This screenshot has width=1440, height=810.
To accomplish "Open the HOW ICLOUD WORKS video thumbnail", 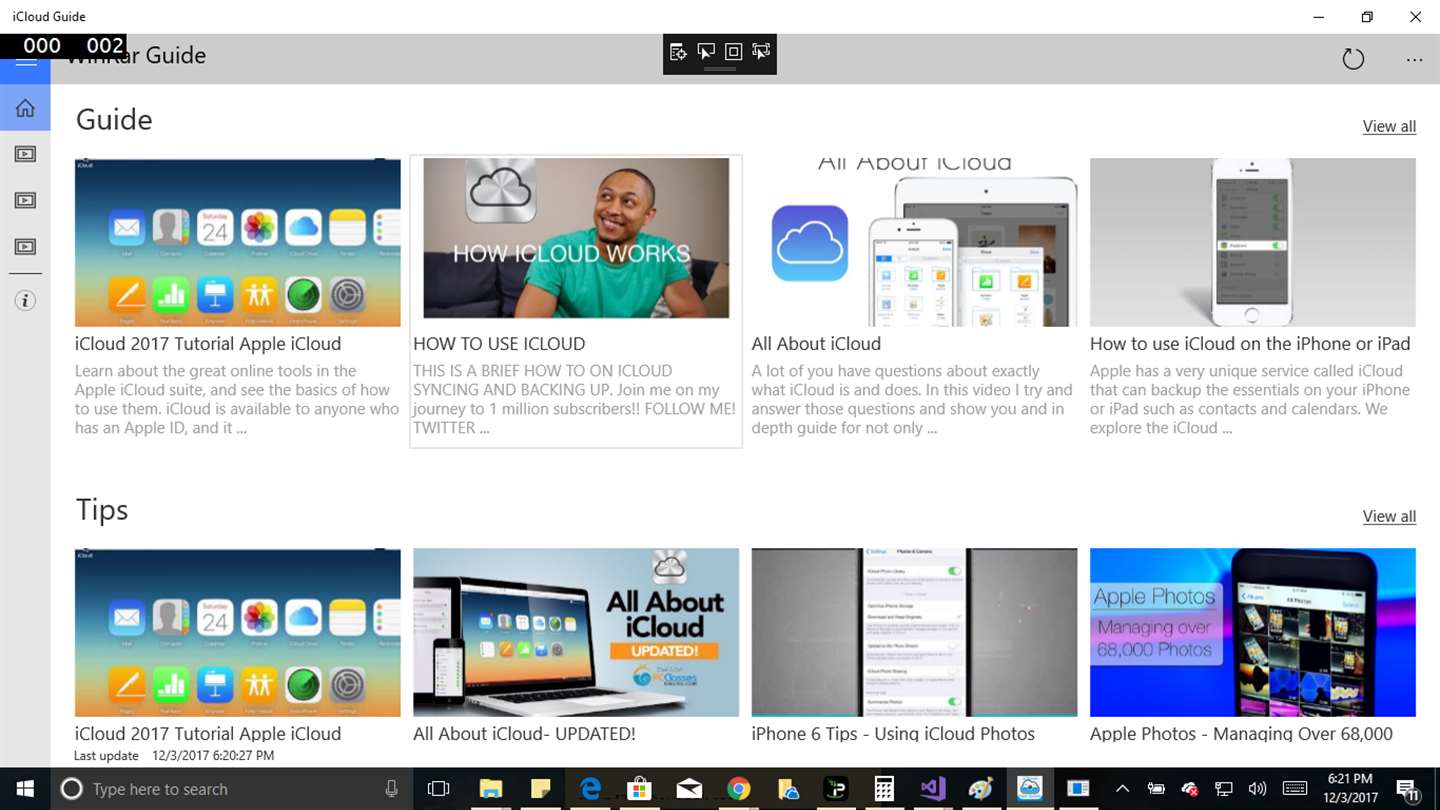I will (576, 238).
